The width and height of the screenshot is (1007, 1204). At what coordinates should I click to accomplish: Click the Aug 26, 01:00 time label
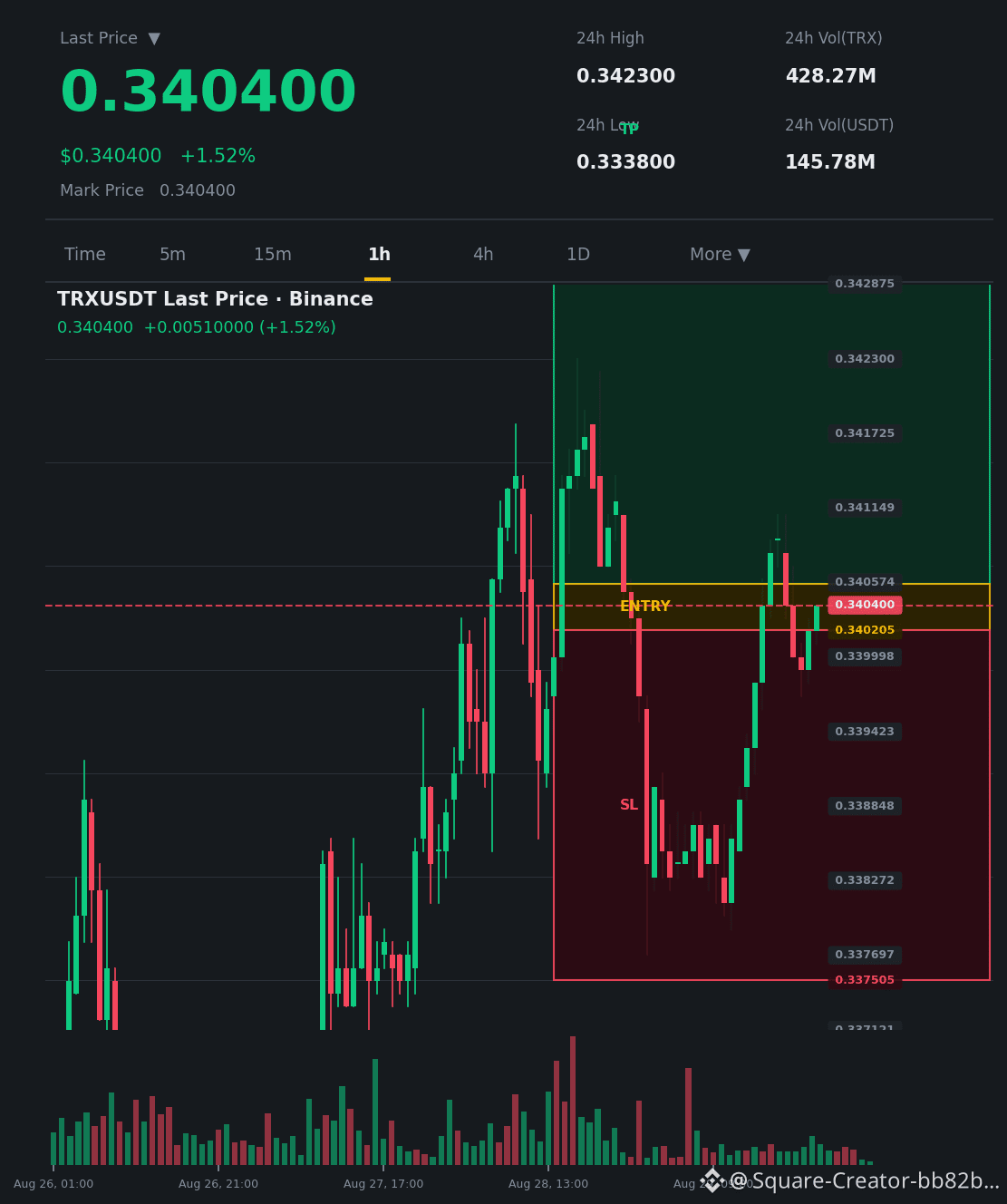(53, 1184)
